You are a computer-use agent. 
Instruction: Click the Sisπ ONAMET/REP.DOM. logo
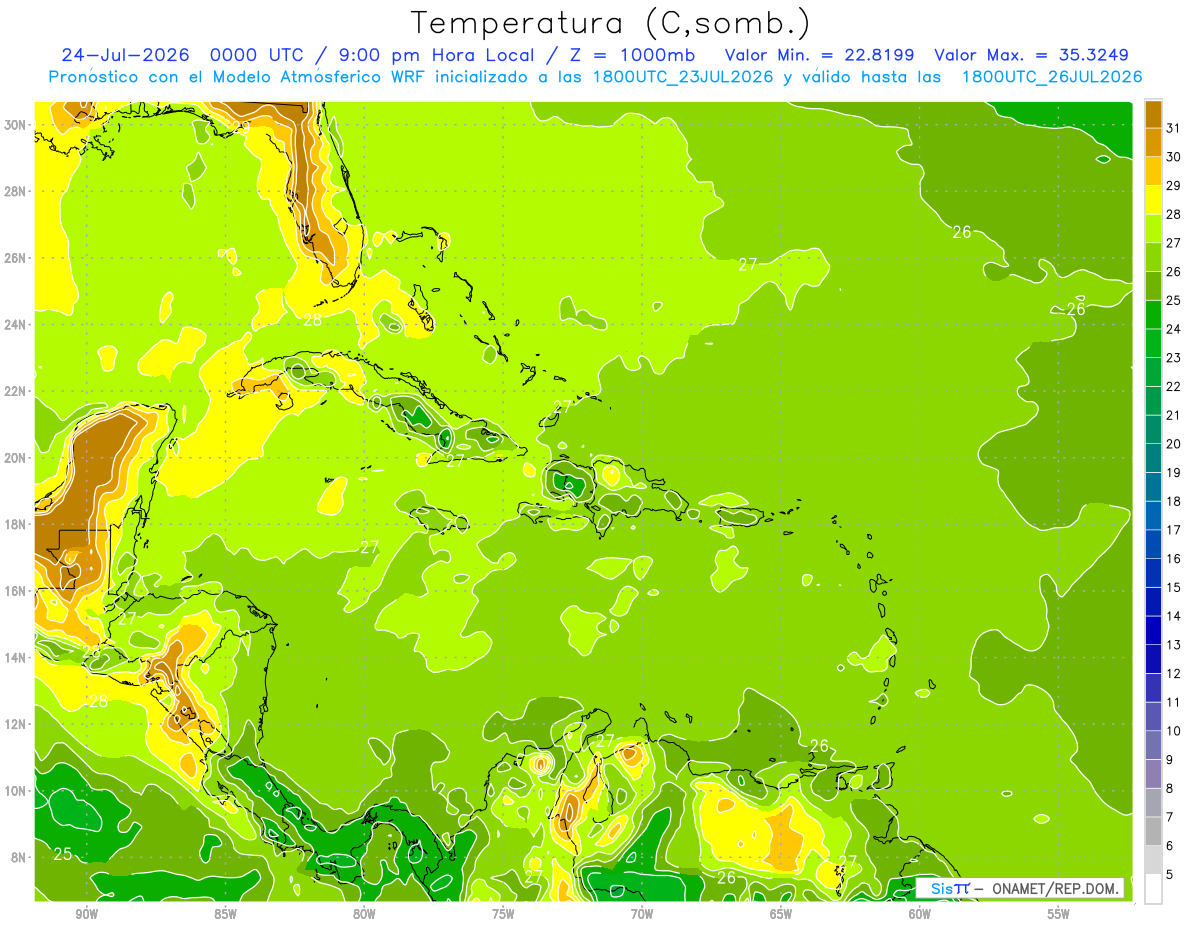(x=1020, y=888)
